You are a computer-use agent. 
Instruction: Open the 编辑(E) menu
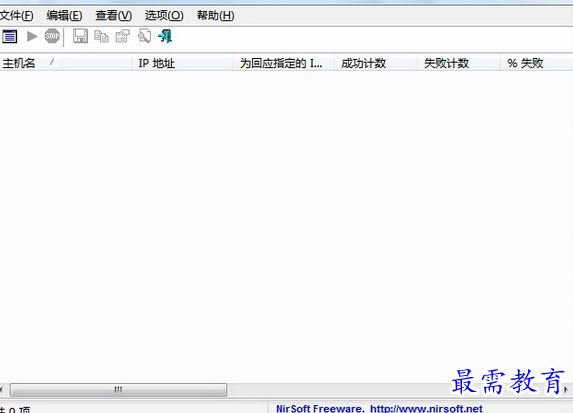coord(64,16)
